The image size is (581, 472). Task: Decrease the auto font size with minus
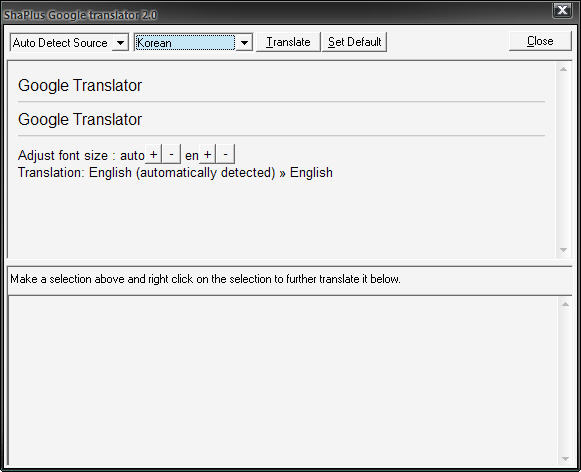[x=171, y=154]
